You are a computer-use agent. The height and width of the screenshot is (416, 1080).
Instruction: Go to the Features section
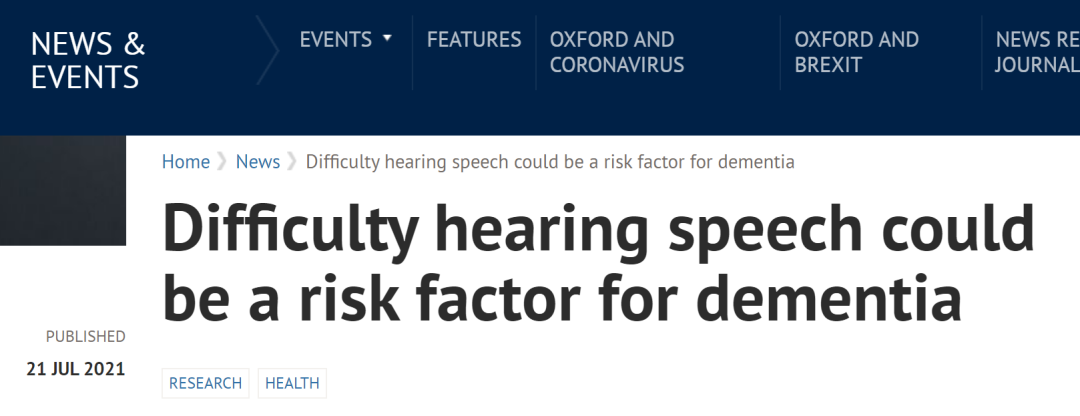(474, 39)
